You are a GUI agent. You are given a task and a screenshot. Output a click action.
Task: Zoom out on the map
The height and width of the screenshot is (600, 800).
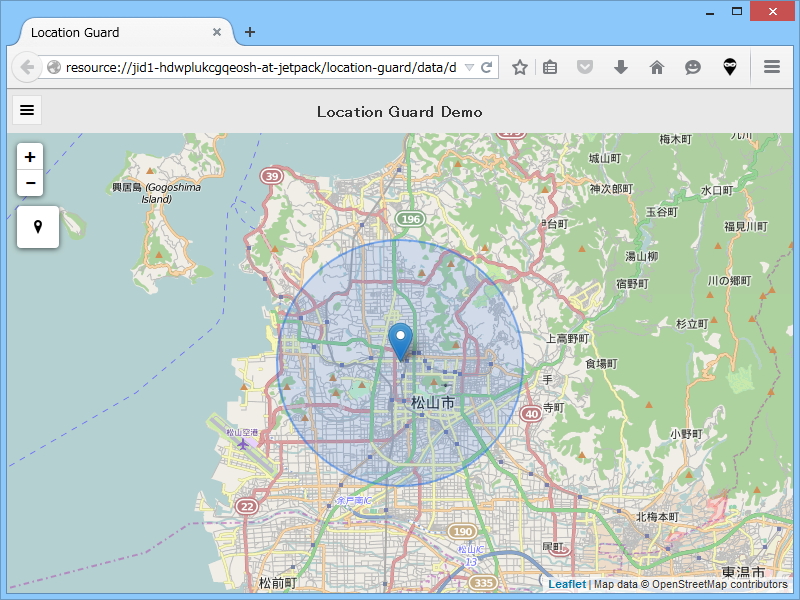30,183
